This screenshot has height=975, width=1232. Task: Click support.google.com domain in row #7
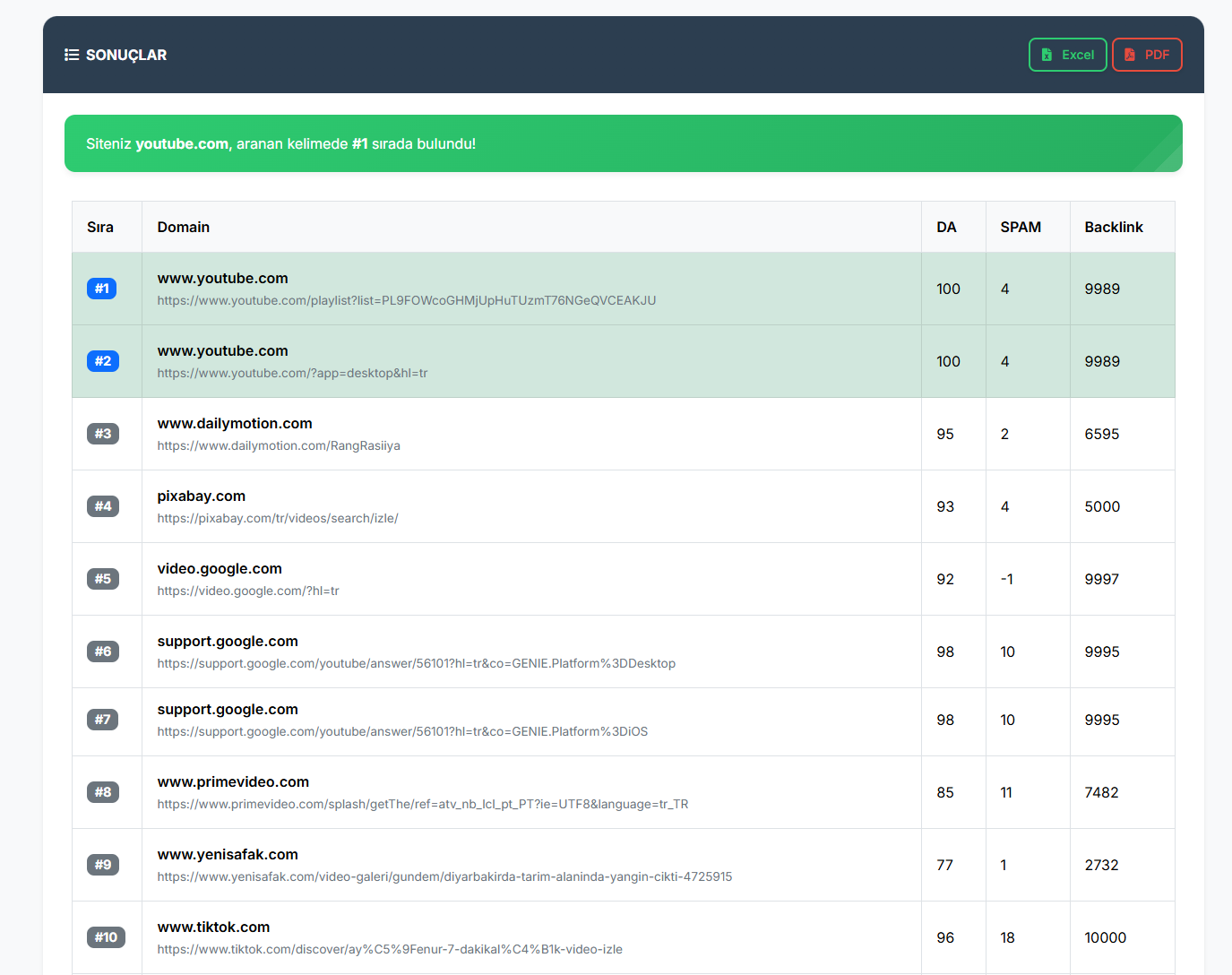(228, 710)
